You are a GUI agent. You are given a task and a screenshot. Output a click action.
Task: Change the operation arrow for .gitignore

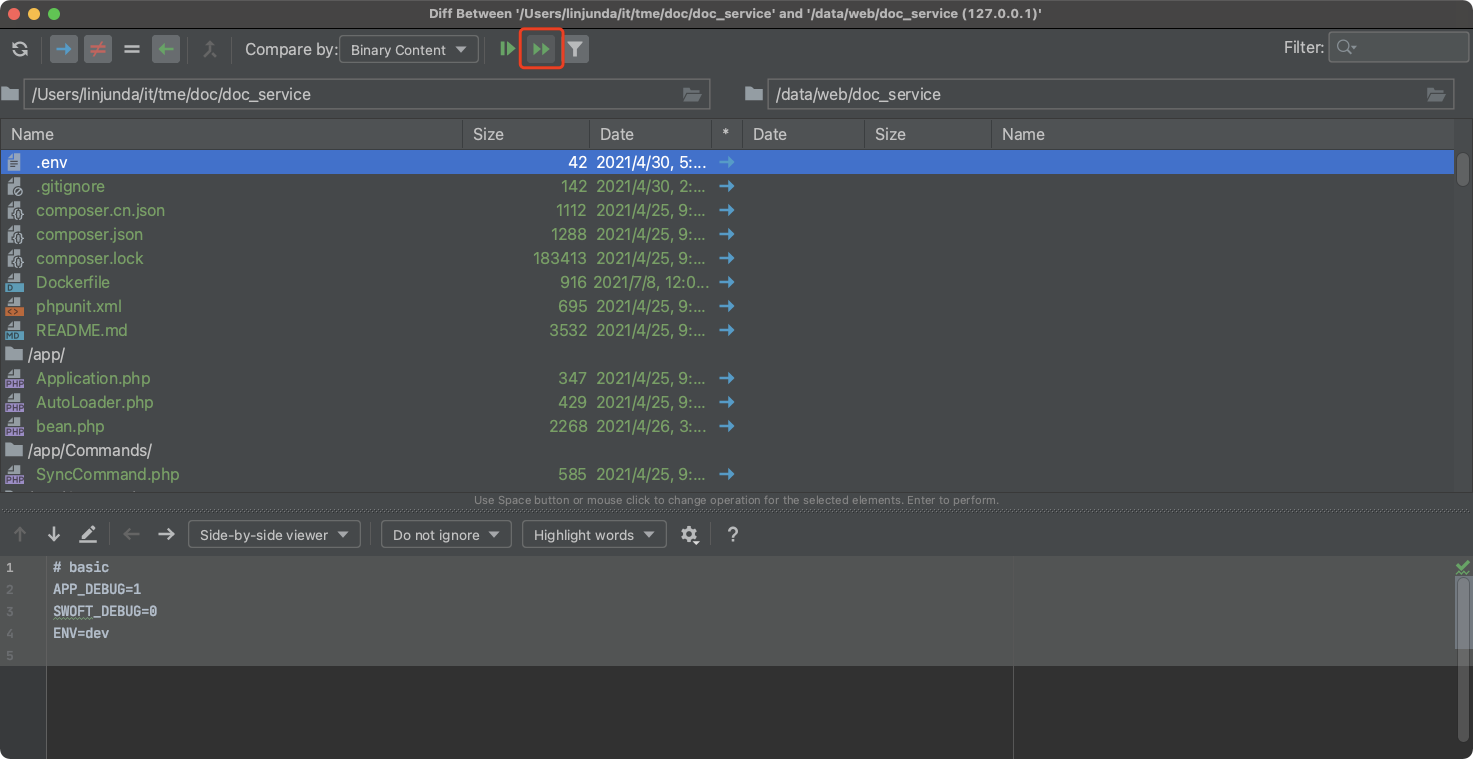(x=727, y=186)
